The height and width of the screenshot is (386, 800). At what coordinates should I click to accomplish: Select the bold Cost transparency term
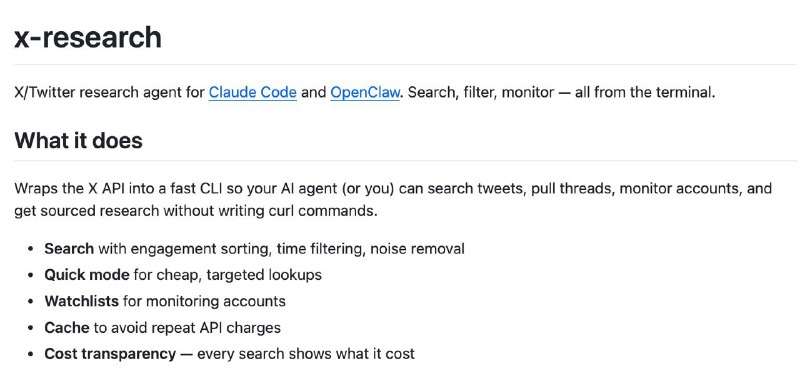[110, 353]
